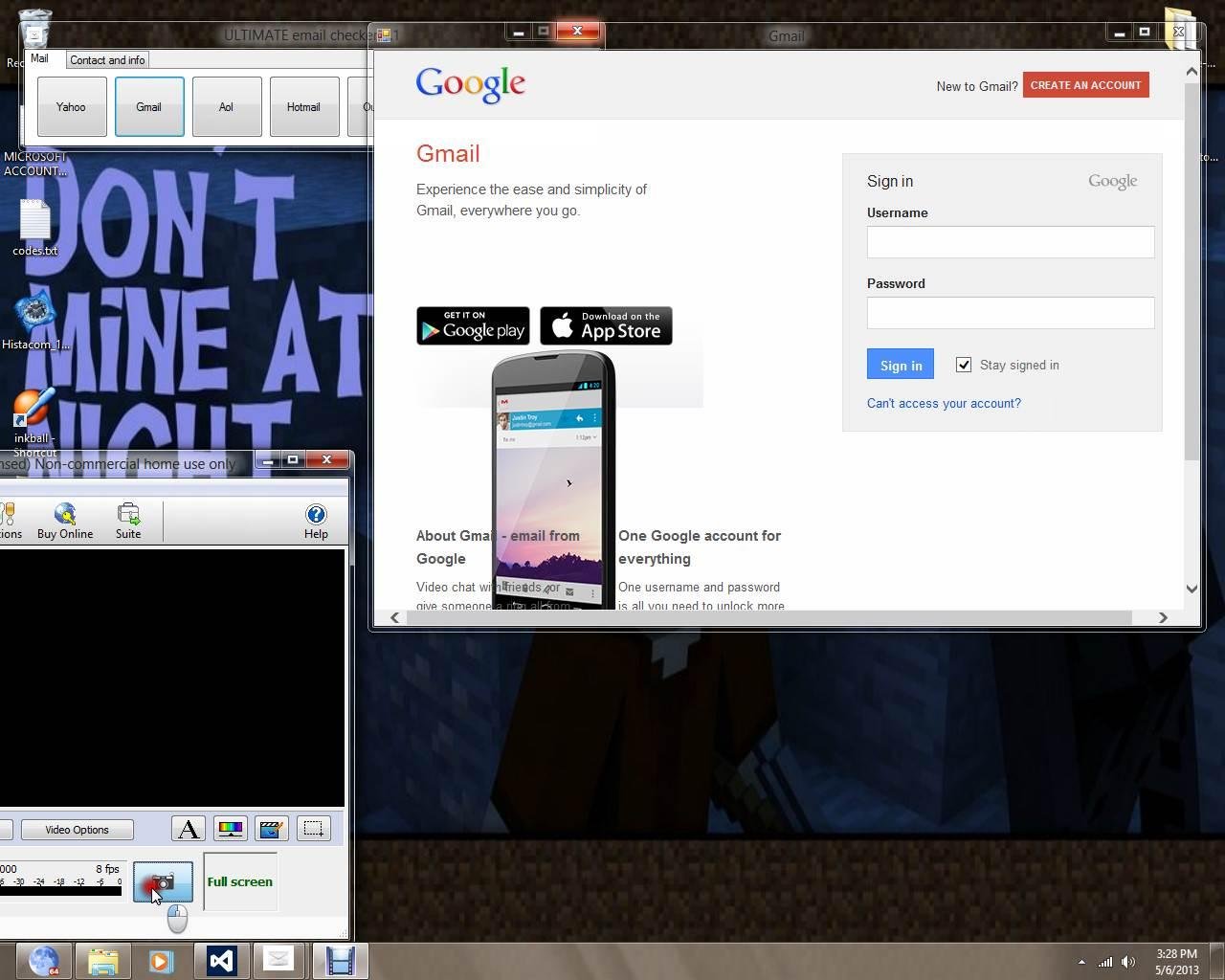
Task: Click Buy Online icon in recorder toolbar
Action: tap(65, 522)
